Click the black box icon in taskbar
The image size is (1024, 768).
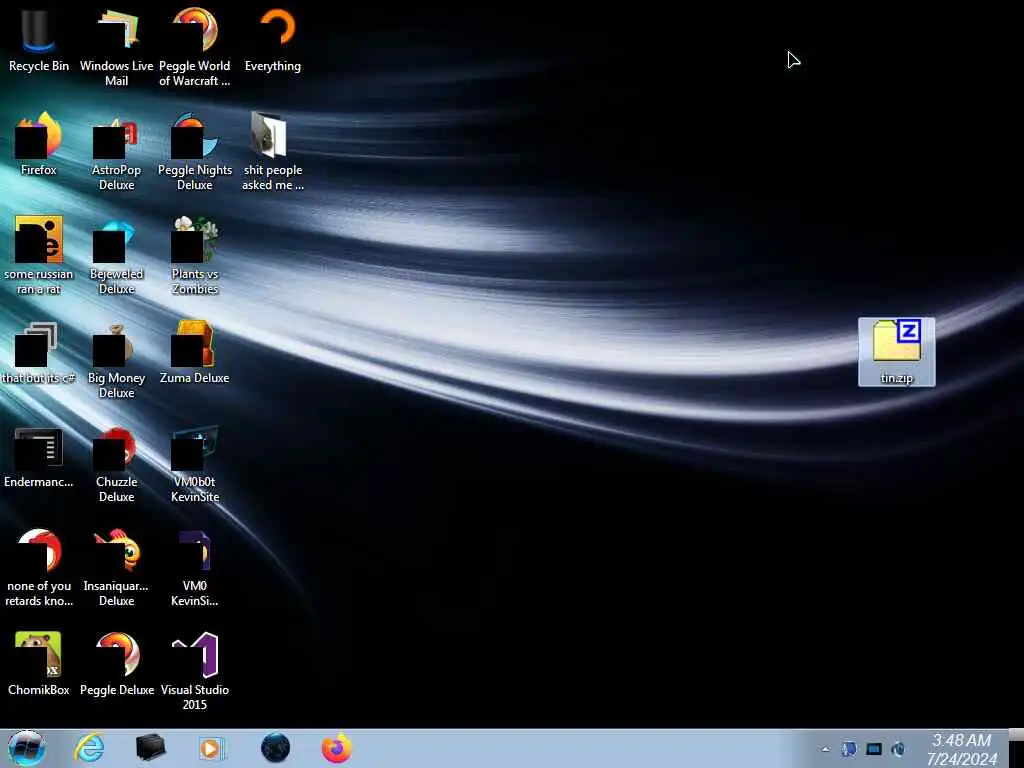(150, 748)
